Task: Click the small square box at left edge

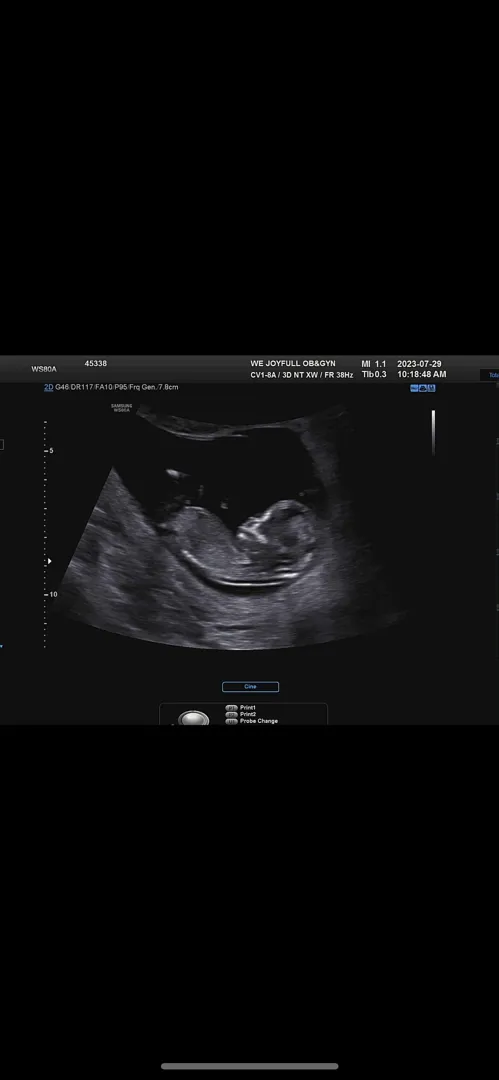Action: pos(1,445)
